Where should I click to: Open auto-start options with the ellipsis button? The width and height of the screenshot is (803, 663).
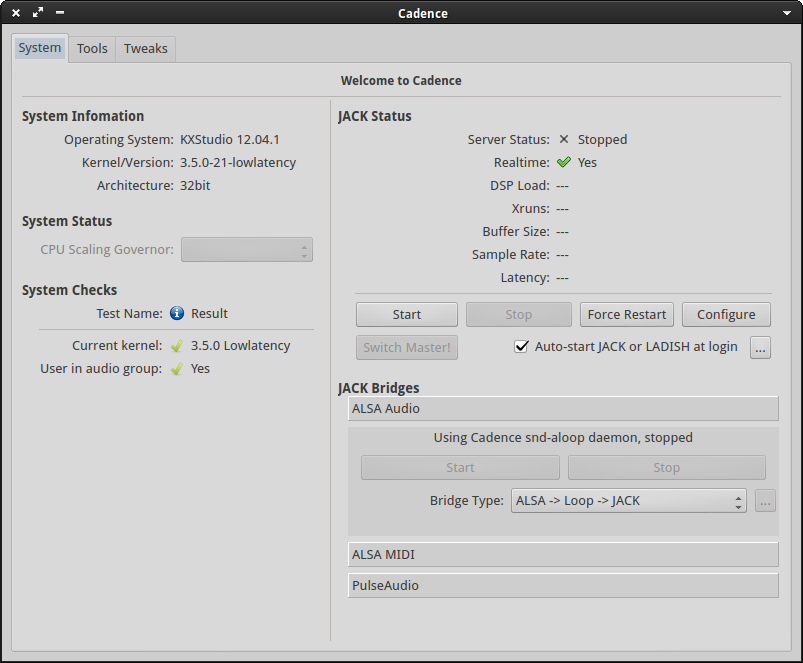click(x=760, y=348)
